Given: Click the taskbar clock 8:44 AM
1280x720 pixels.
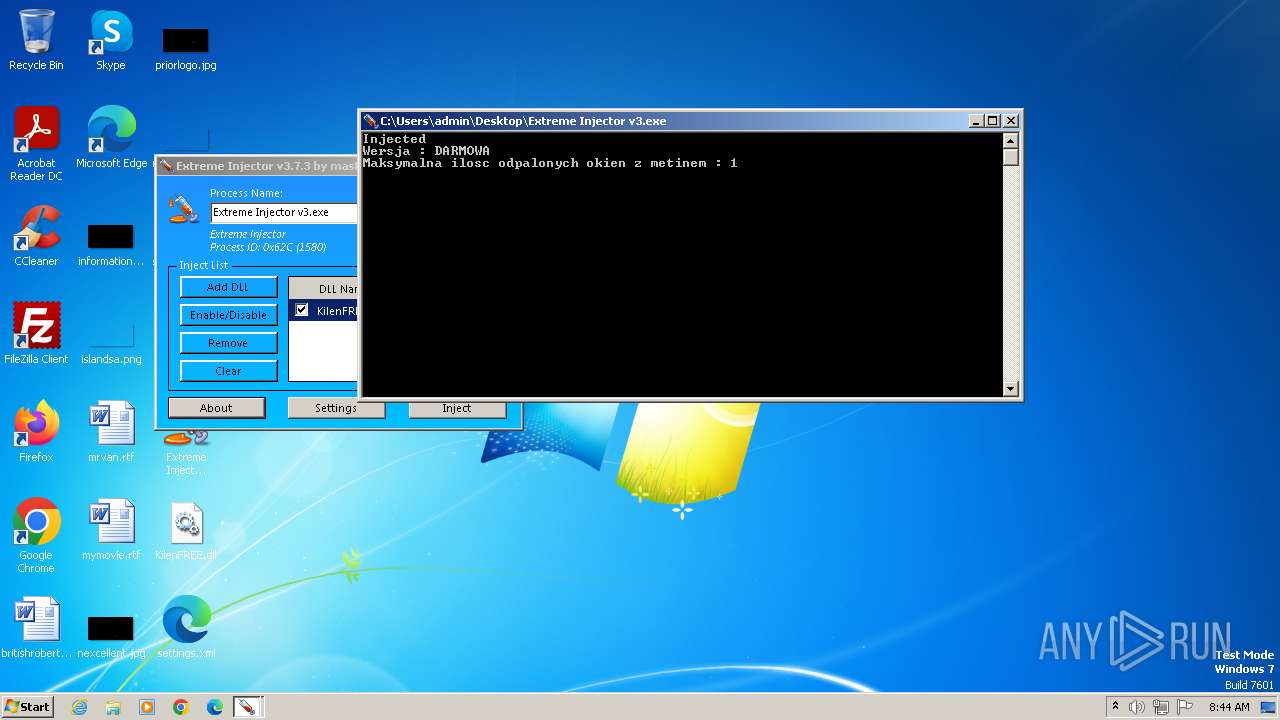Looking at the screenshot, I should pyautogui.click(x=1229, y=707).
